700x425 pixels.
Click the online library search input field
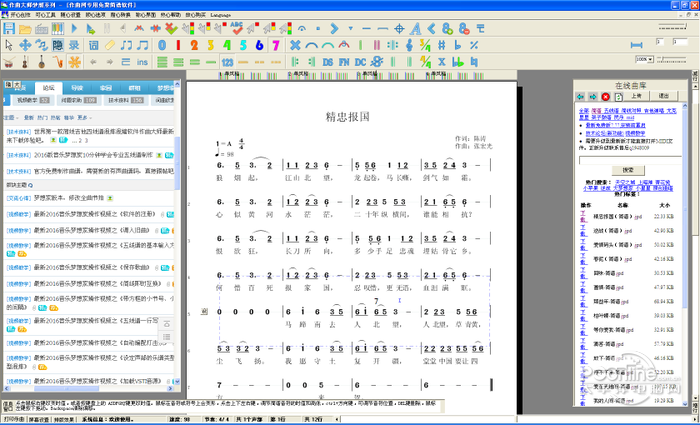[630, 160]
